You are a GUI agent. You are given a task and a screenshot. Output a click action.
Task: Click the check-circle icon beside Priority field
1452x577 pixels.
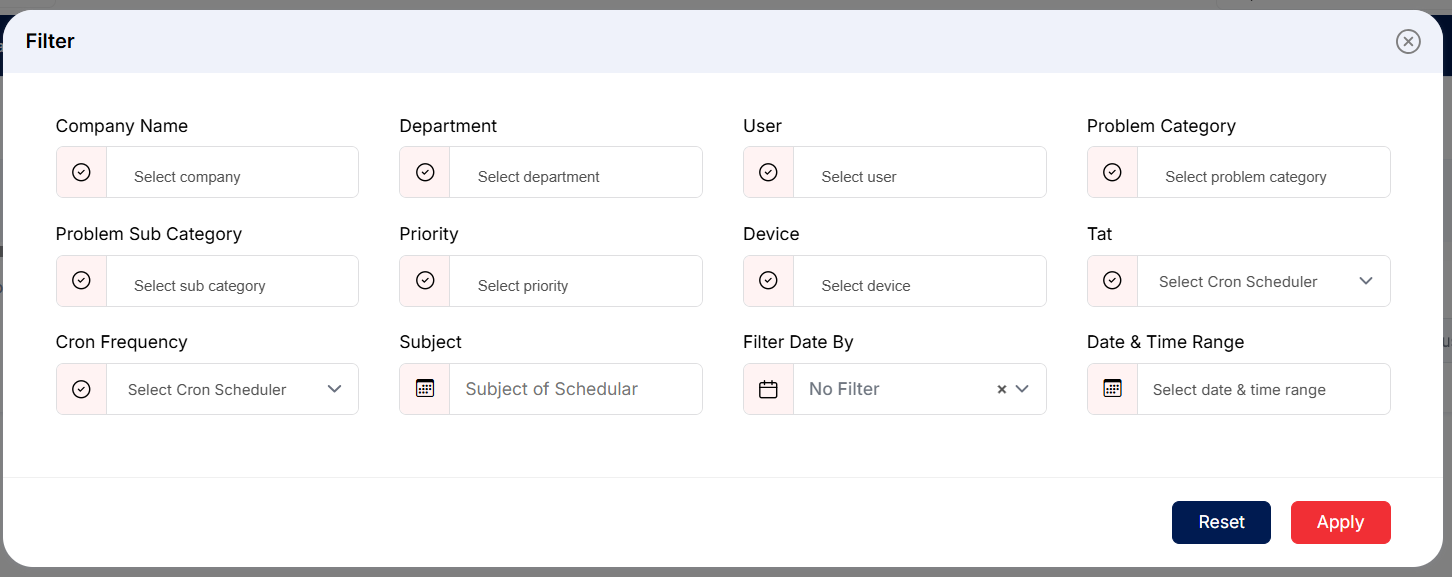coord(425,280)
